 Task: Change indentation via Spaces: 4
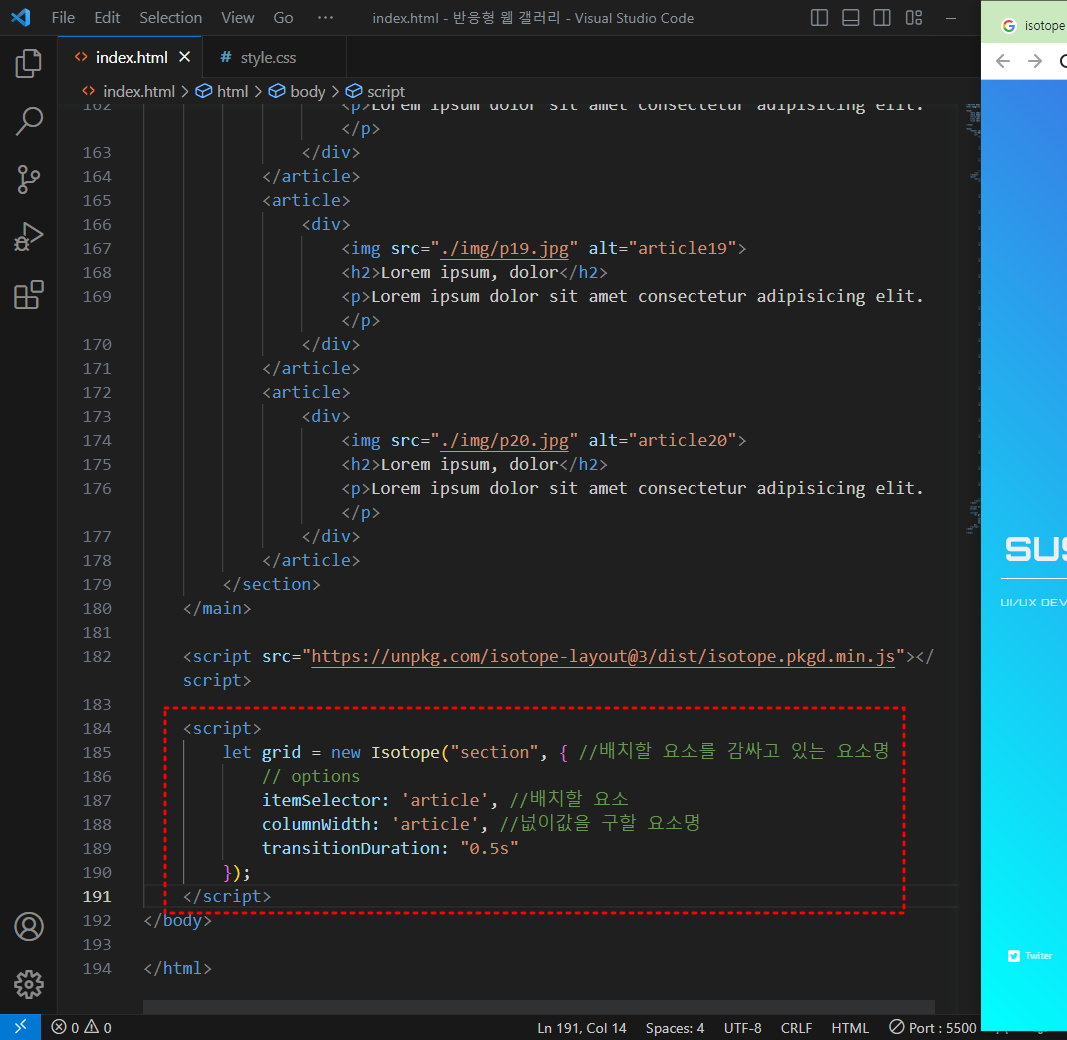pyautogui.click(x=674, y=1028)
